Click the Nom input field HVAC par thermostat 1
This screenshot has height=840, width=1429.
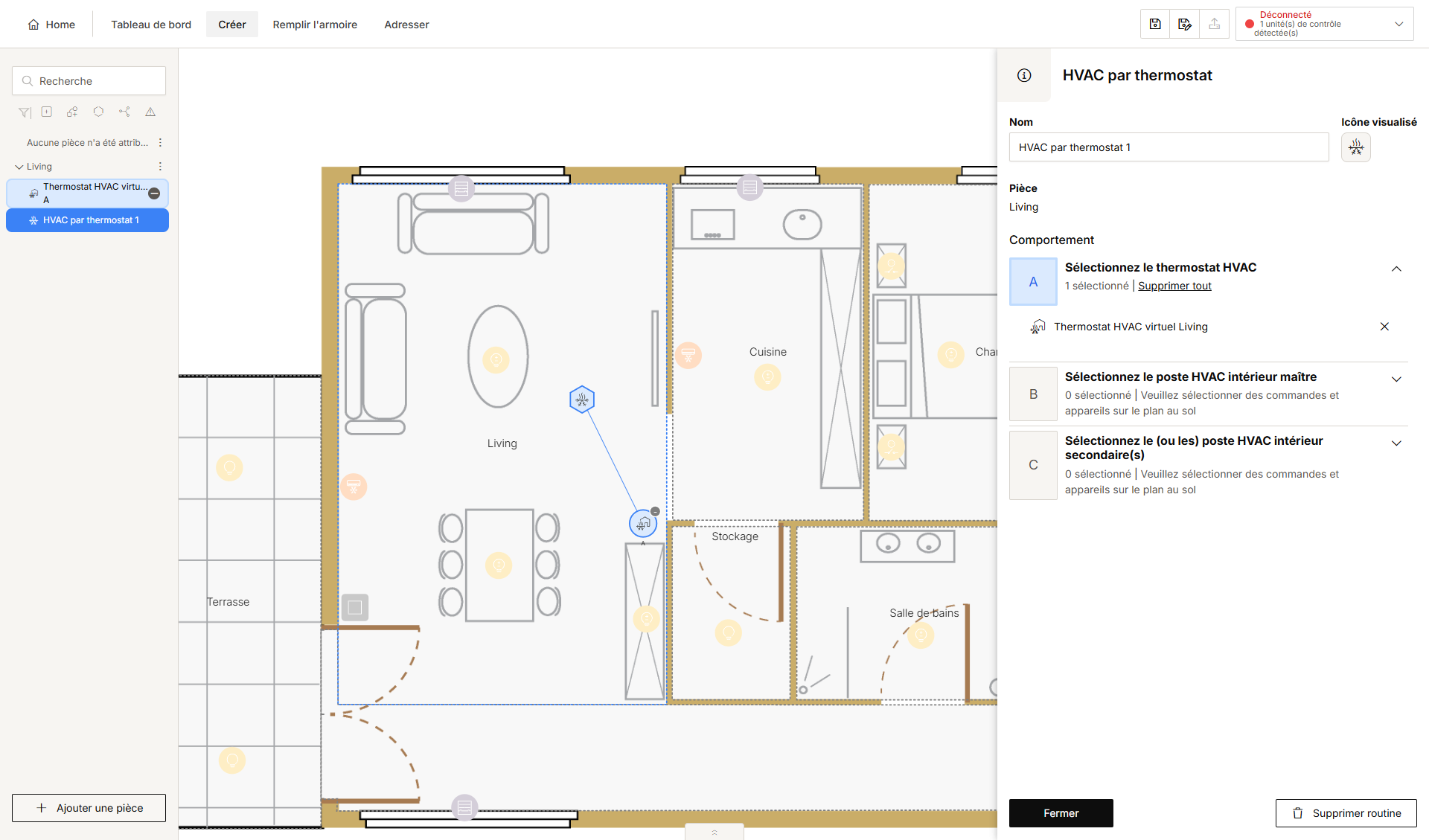(1169, 147)
